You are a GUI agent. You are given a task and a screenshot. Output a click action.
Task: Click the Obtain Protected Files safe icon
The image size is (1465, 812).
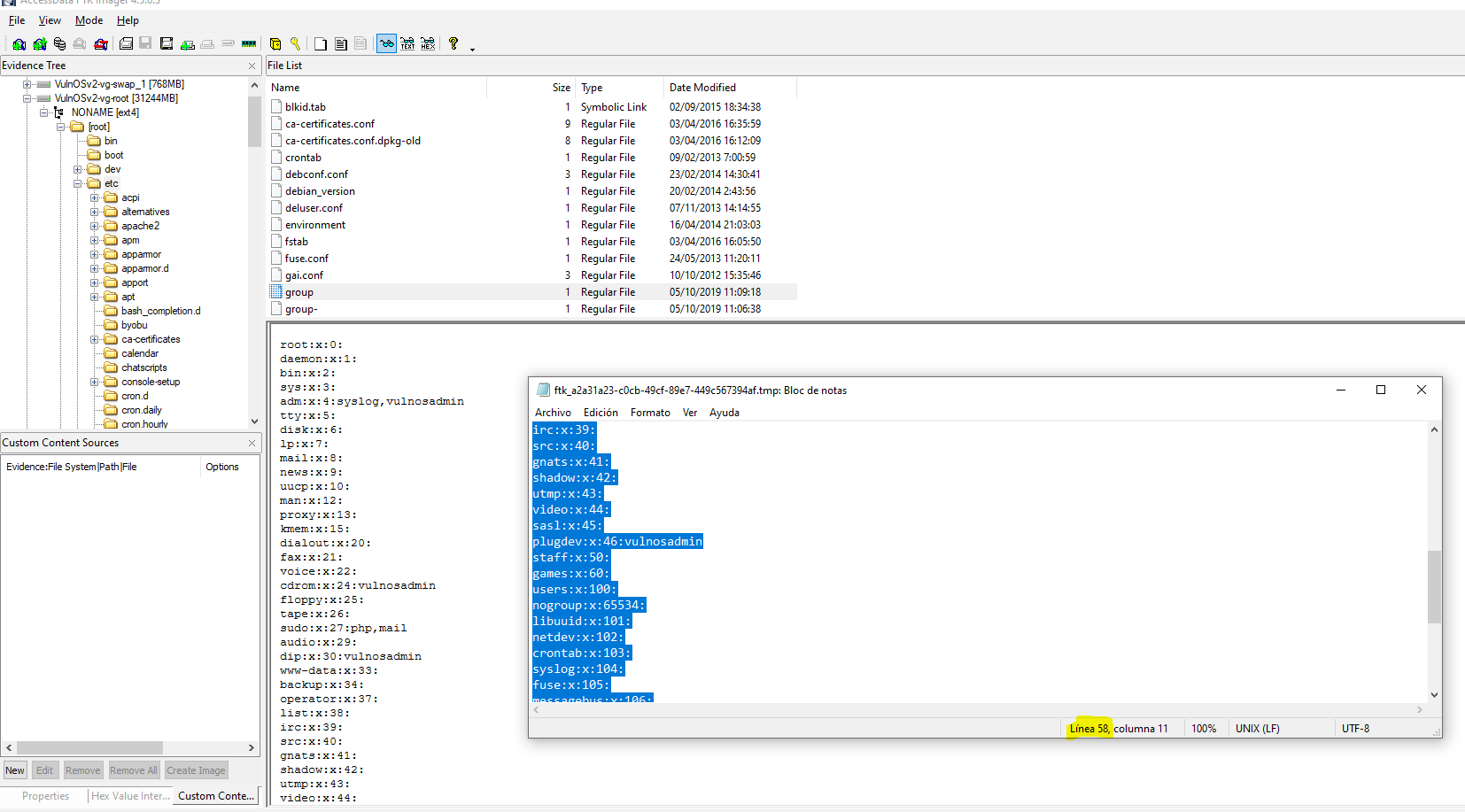click(275, 44)
